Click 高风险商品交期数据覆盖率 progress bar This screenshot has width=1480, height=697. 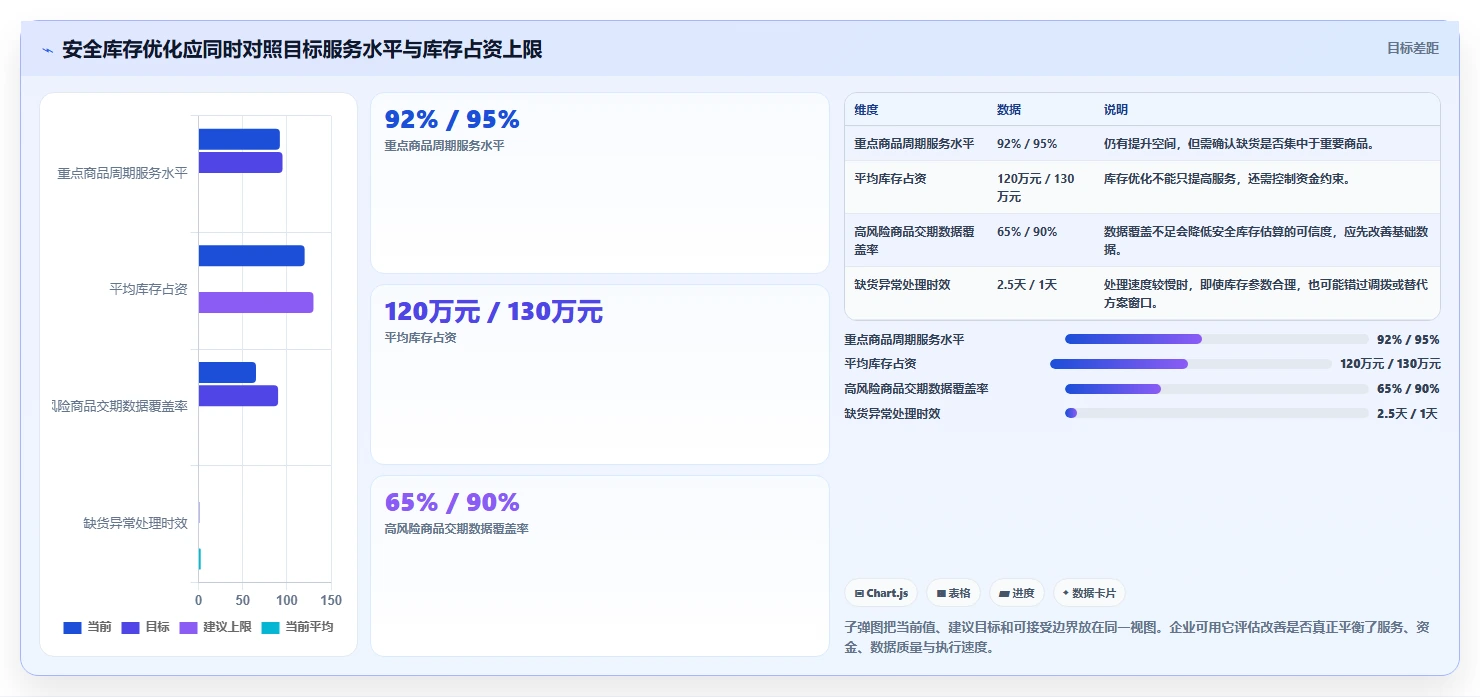(x=1216, y=389)
